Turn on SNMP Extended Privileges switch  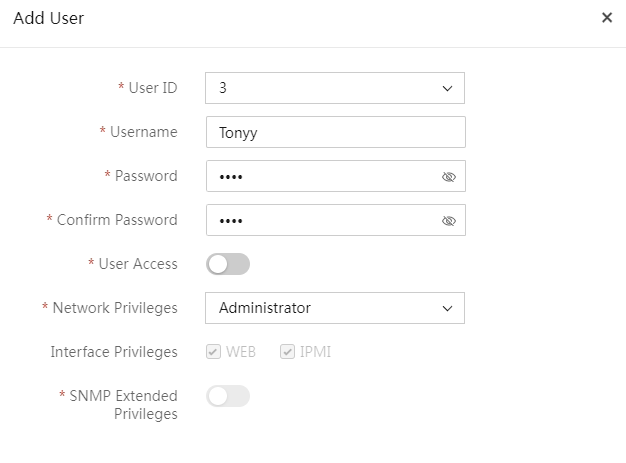[228, 396]
